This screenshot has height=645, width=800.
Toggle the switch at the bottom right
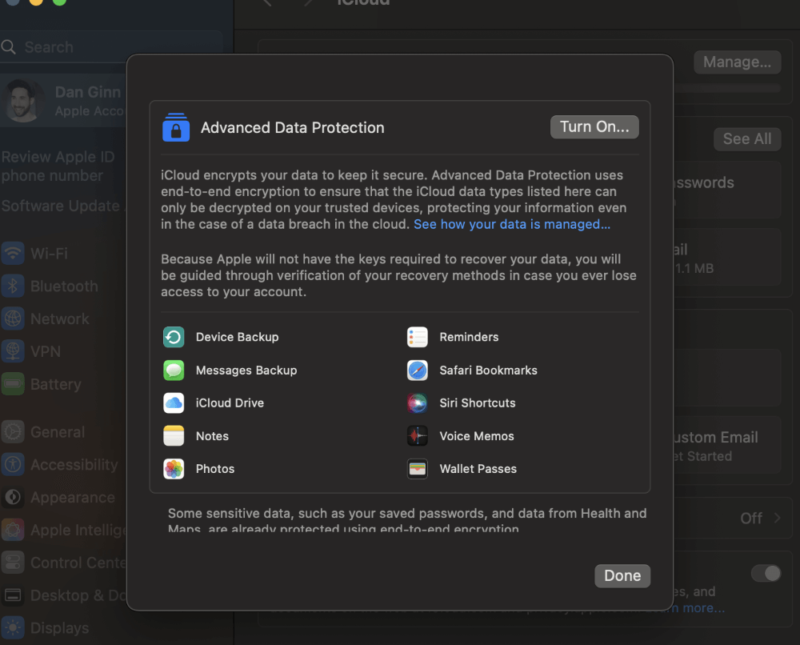pyautogui.click(x=766, y=574)
